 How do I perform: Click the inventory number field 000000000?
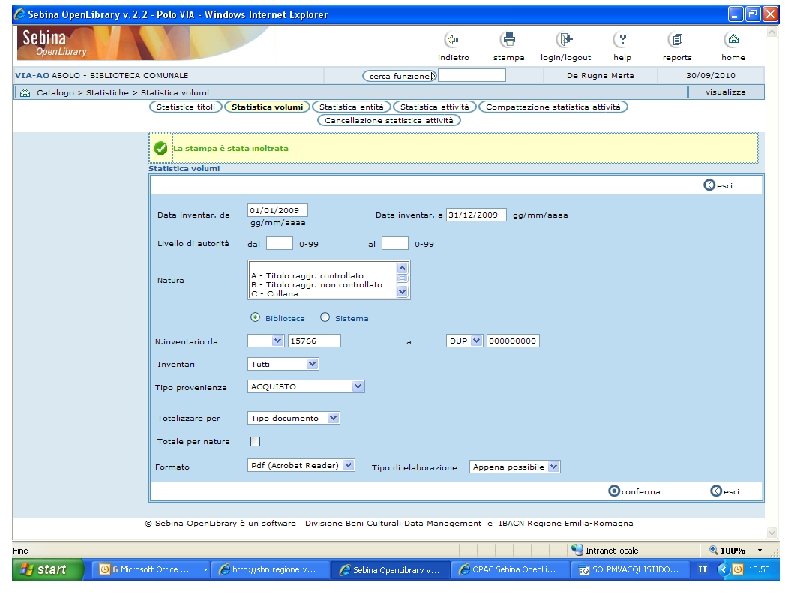click(513, 341)
